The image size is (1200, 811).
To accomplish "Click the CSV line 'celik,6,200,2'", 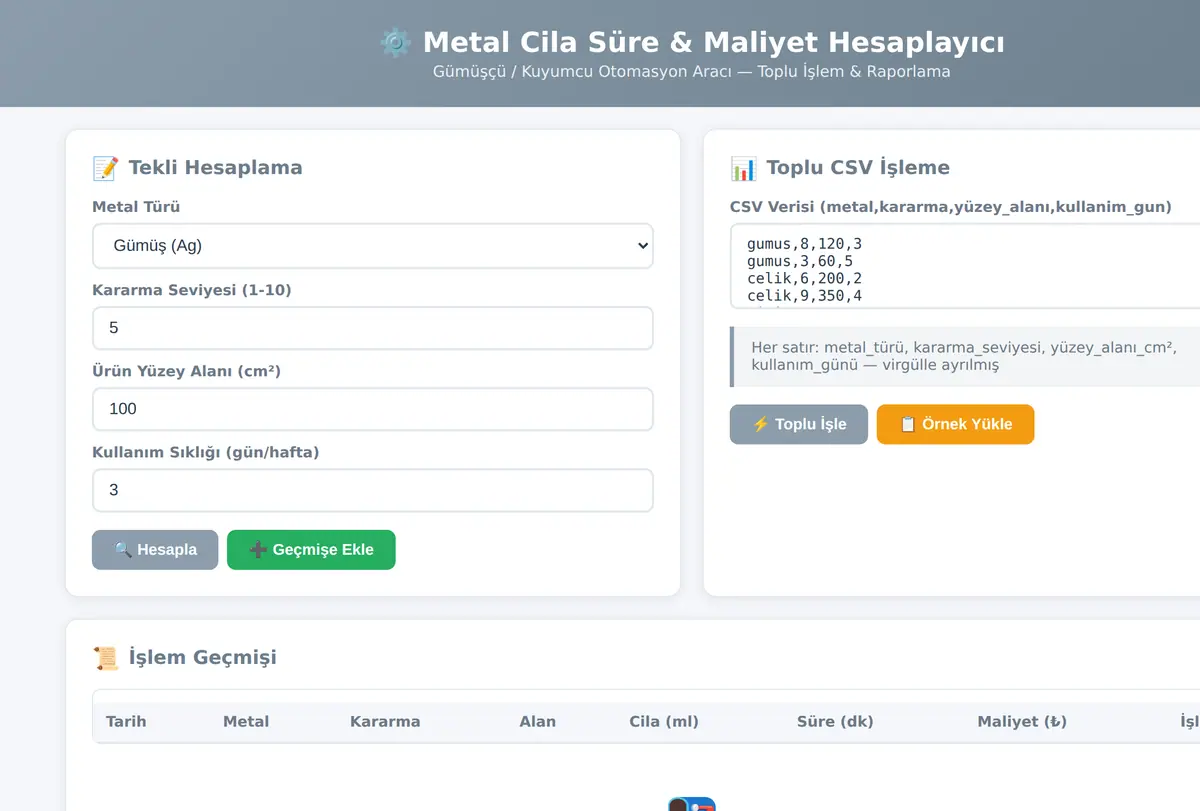I will click(x=804, y=279).
